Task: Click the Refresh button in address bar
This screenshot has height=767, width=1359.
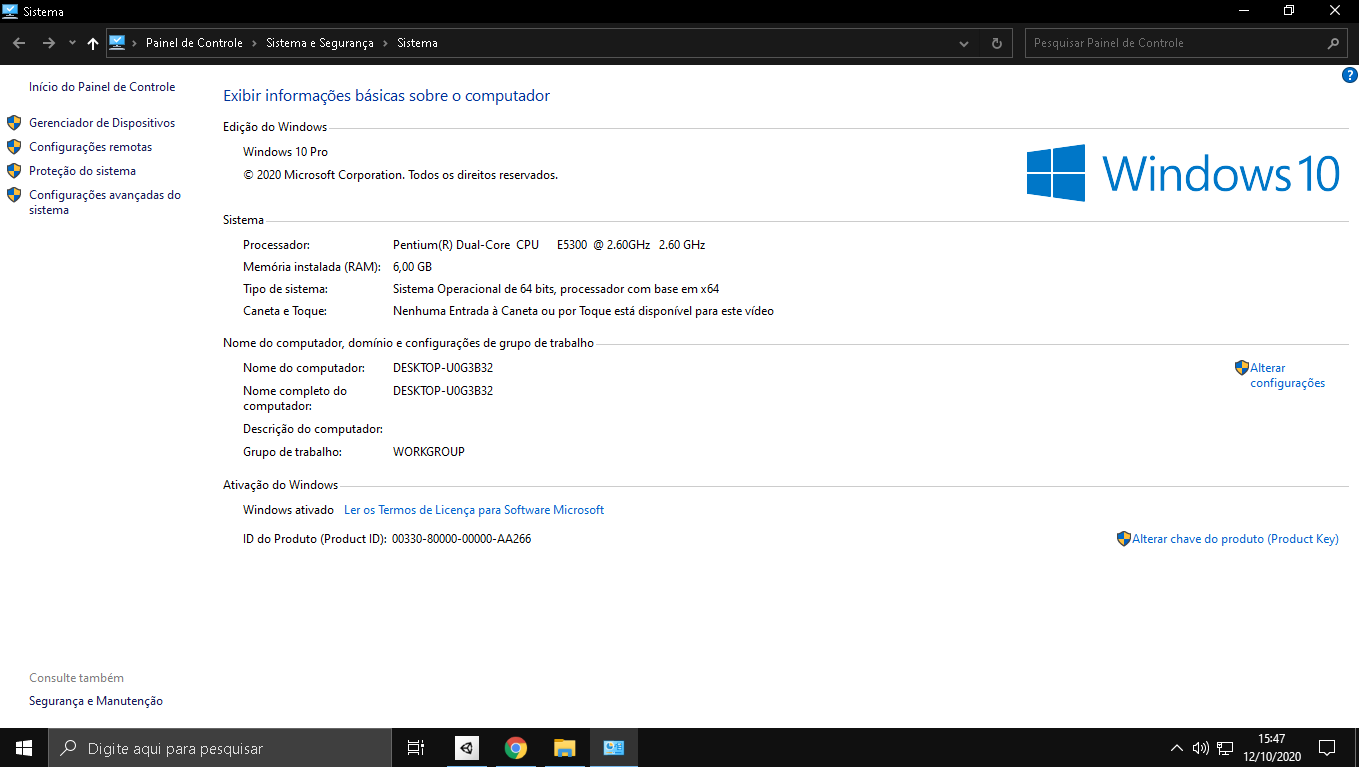Action: click(x=996, y=43)
